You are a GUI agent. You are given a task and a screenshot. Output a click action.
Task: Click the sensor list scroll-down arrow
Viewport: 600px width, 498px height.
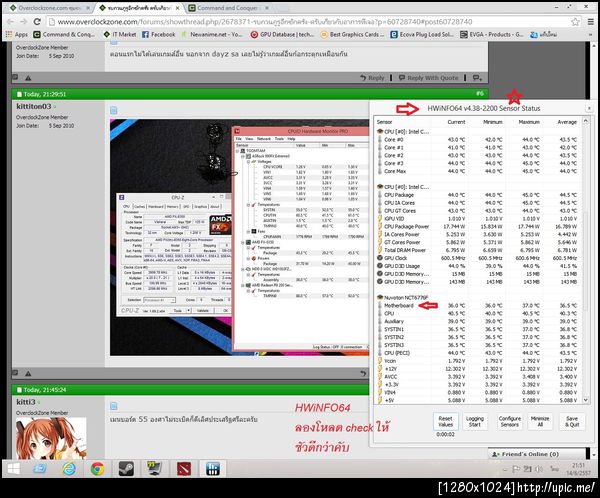click(x=585, y=400)
